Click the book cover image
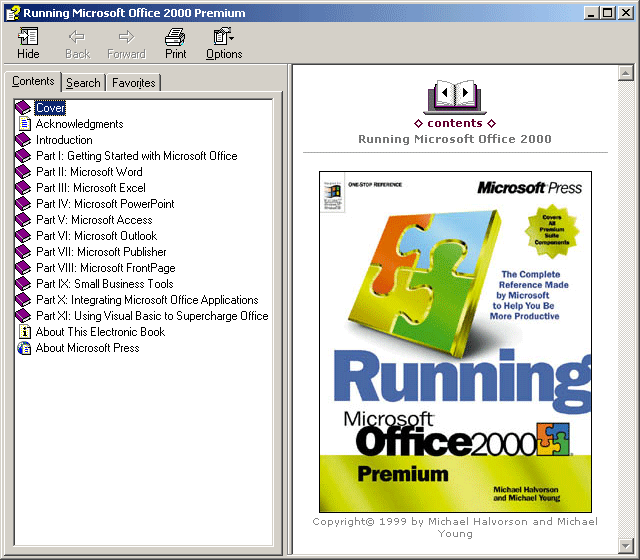The width and height of the screenshot is (640, 560). tap(455, 342)
